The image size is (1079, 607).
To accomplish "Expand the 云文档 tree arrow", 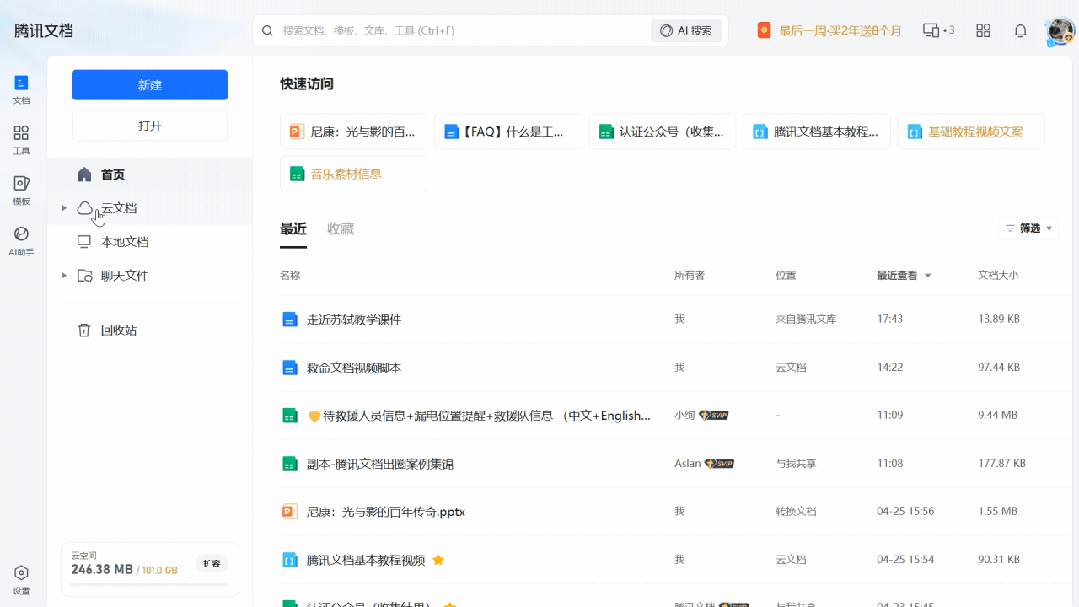I will point(64,208).
